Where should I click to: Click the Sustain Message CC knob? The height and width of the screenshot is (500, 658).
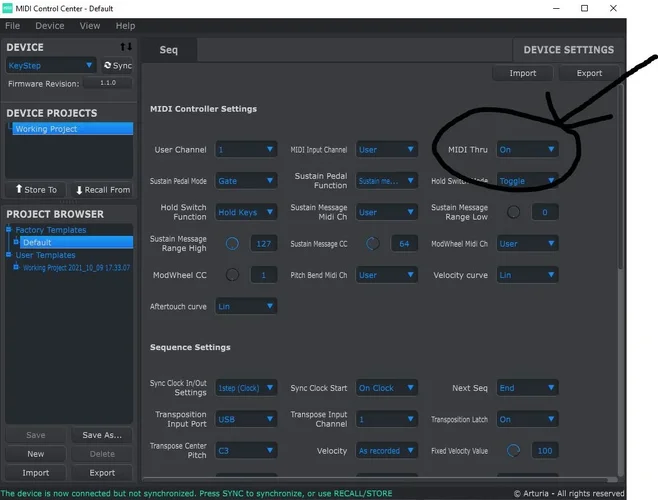click(373, 243)
